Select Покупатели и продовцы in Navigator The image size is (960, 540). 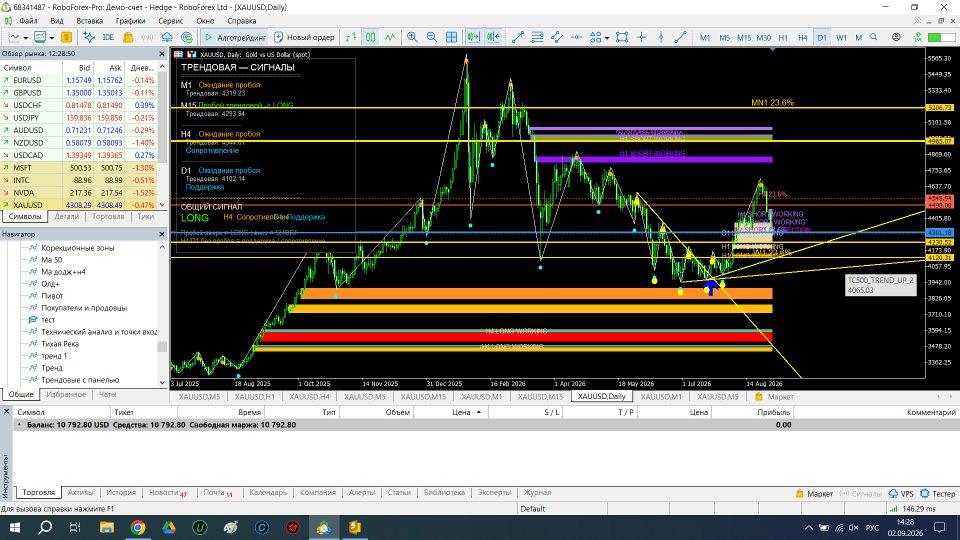pyautogui.click(x=84, y=308)
